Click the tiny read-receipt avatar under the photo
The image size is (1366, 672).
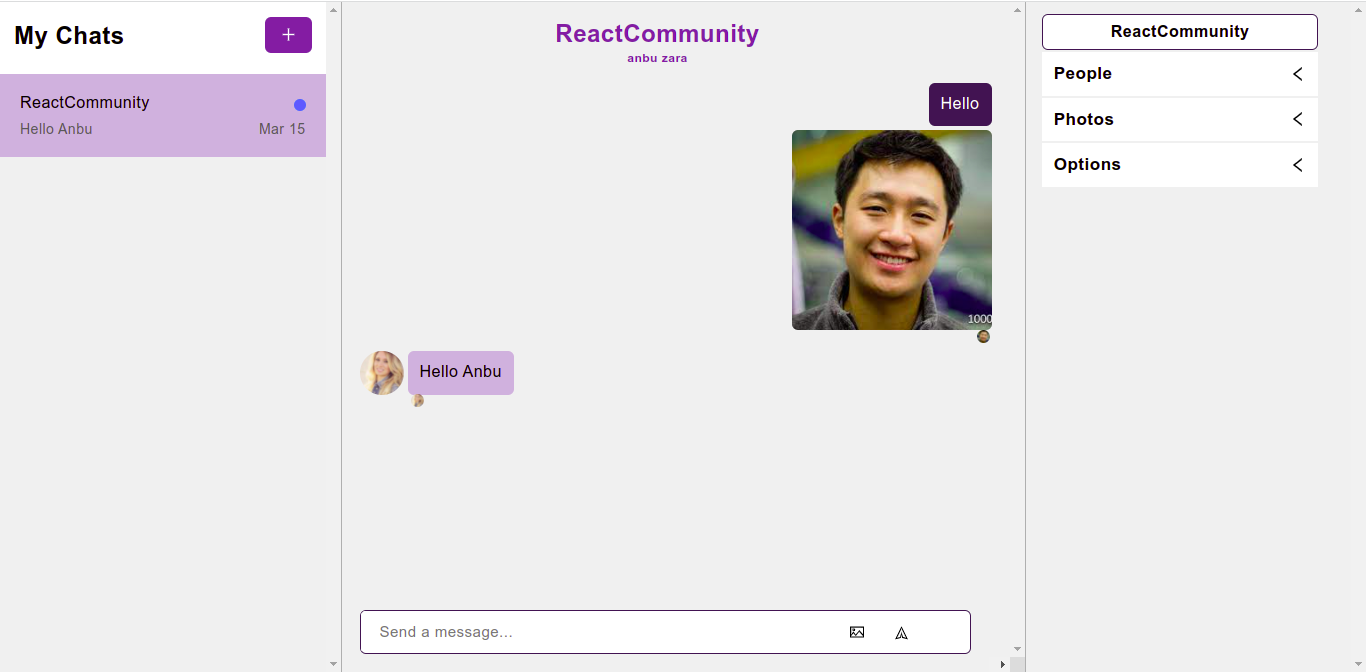(983, 337)
